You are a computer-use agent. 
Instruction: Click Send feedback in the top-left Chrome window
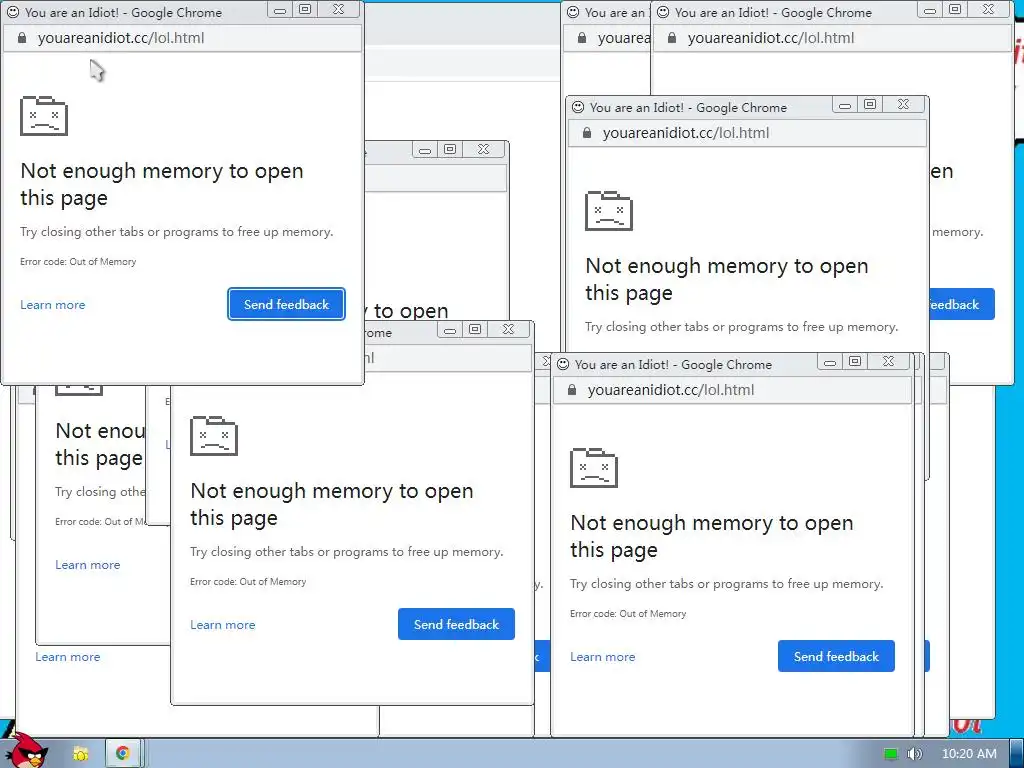coord(286,304)
